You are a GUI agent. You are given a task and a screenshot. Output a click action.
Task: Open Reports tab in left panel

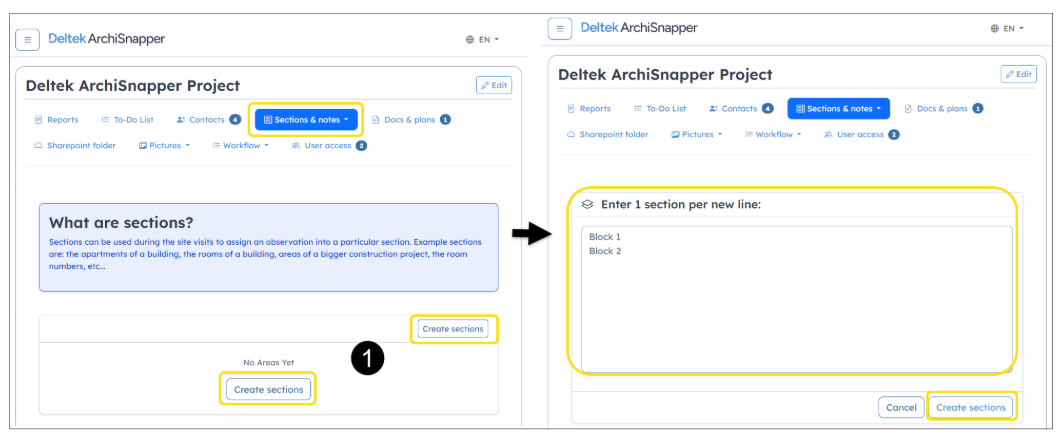57,120
